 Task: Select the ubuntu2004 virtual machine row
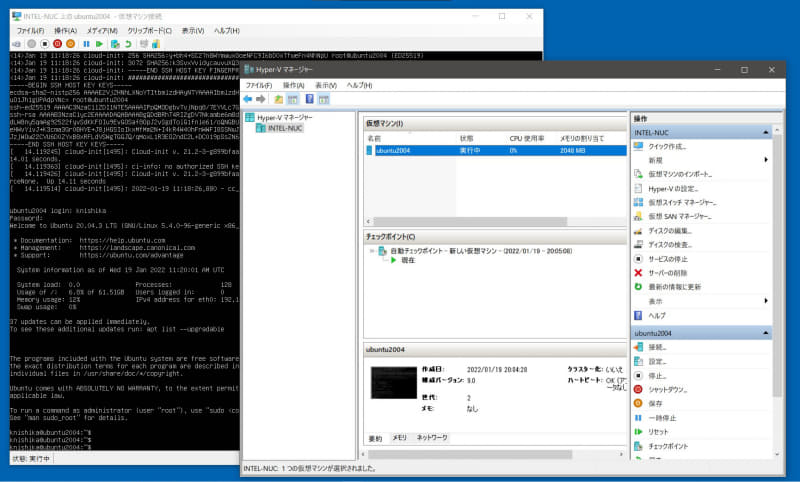coord(495,150)
